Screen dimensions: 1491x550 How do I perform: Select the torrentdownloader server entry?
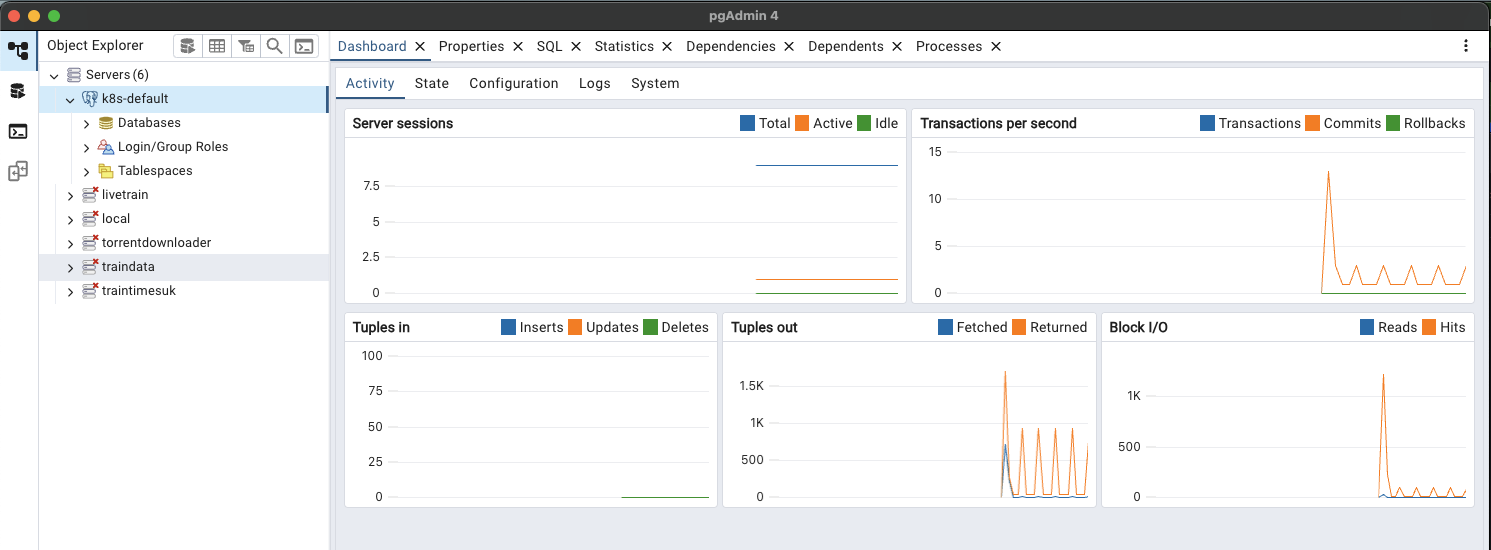[x=156, y=243]
